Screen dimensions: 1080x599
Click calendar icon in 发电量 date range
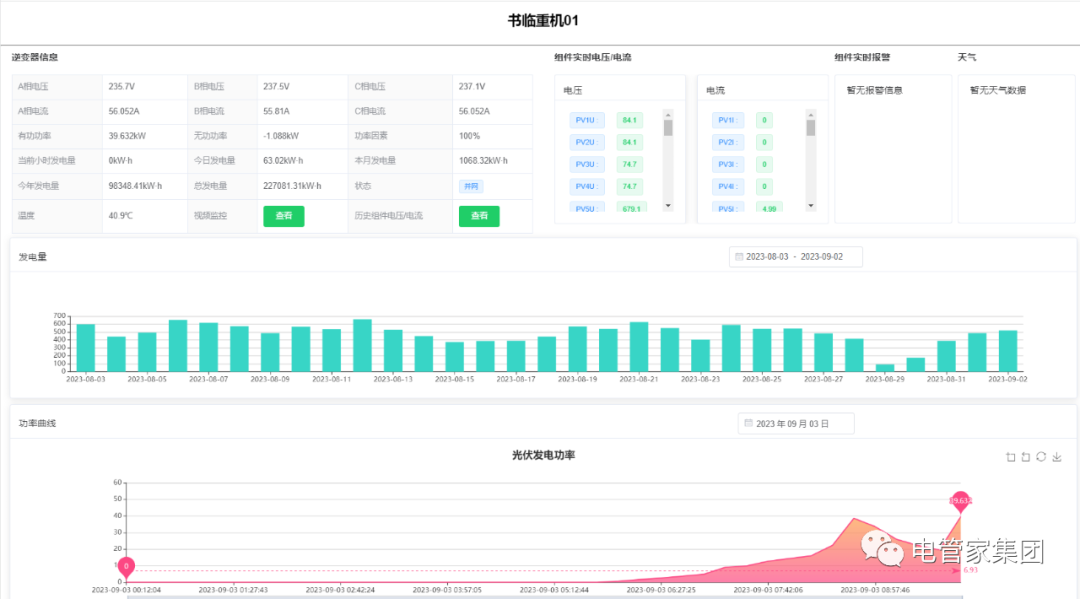tap(739, 257)
